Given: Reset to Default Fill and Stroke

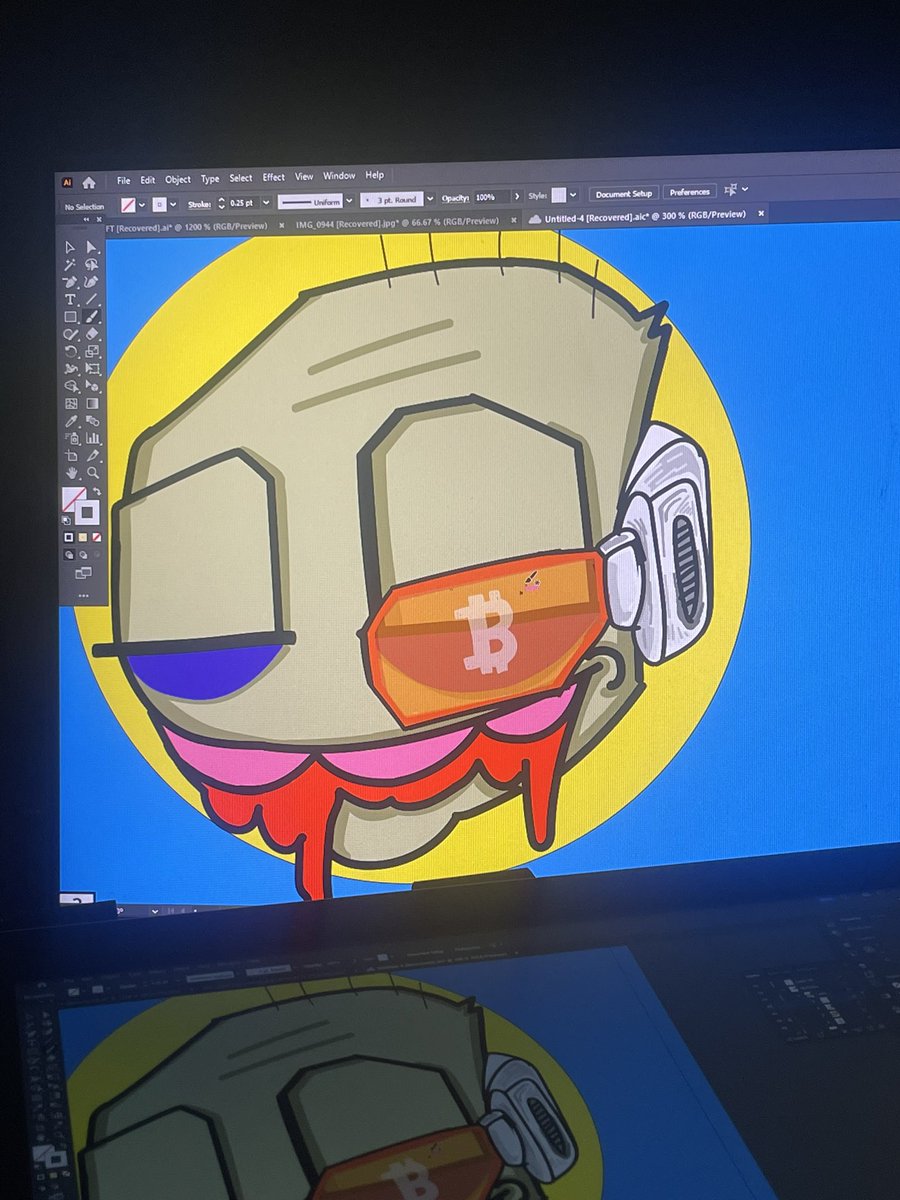Looking at the screenshot, I should (65, 520).
